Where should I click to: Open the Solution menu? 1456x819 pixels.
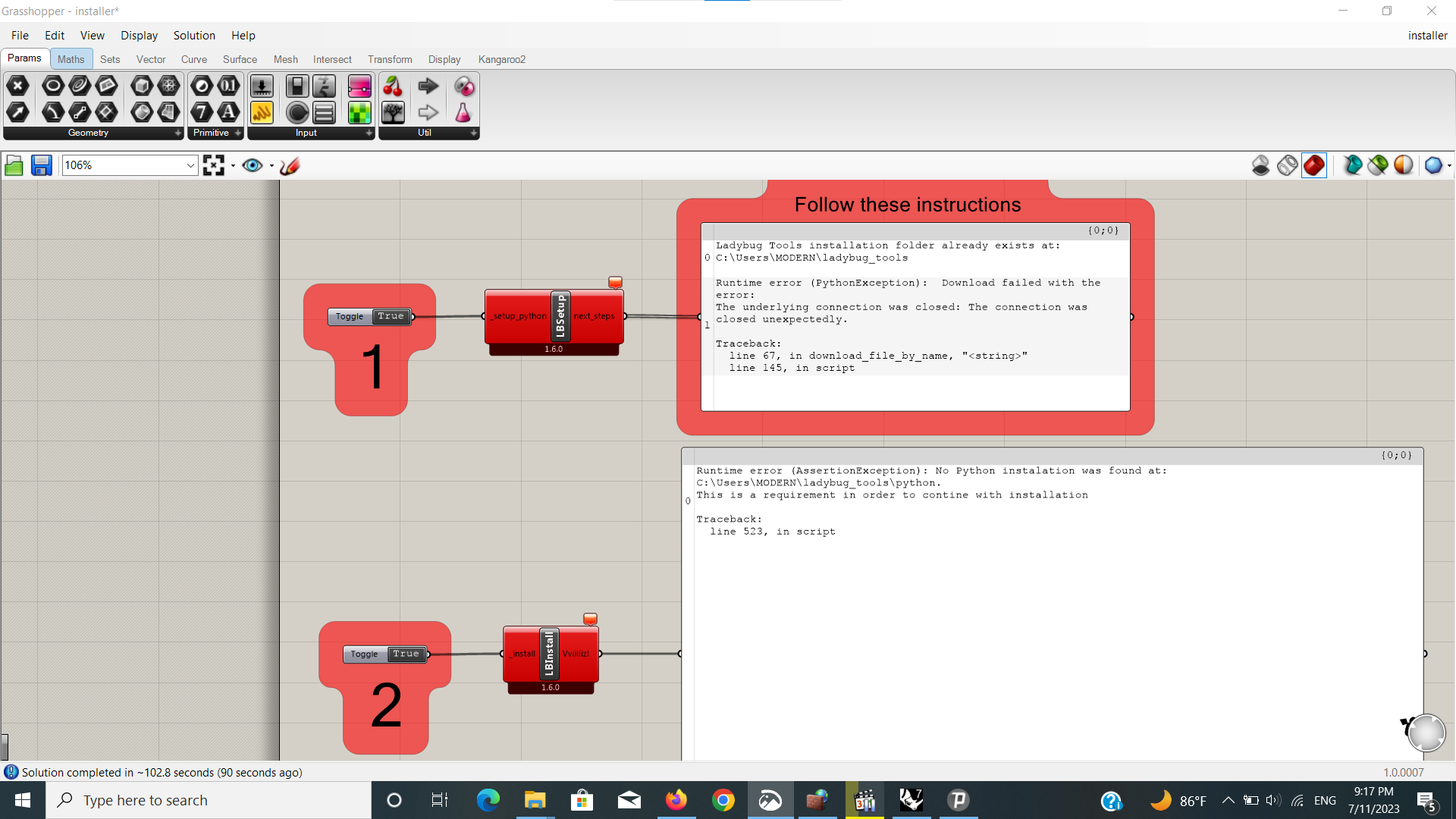(x=194, y=36)
